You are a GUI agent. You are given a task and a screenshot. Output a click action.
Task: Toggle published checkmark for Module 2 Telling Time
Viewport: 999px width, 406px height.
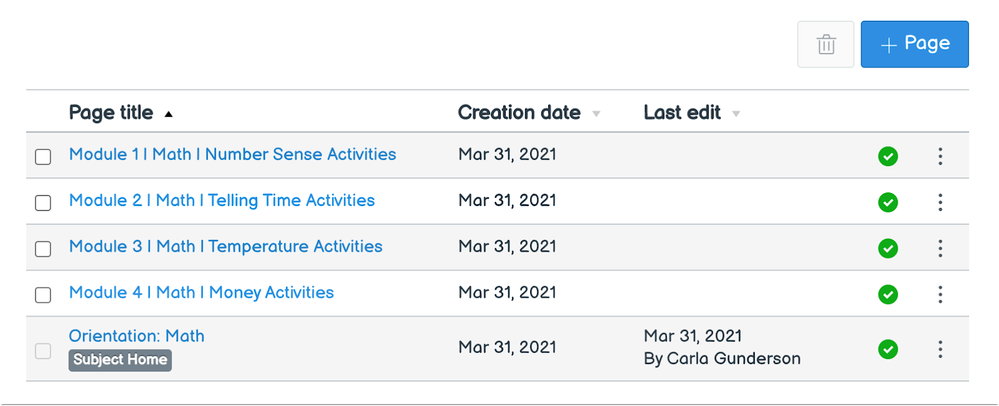[x=888, y=203]
